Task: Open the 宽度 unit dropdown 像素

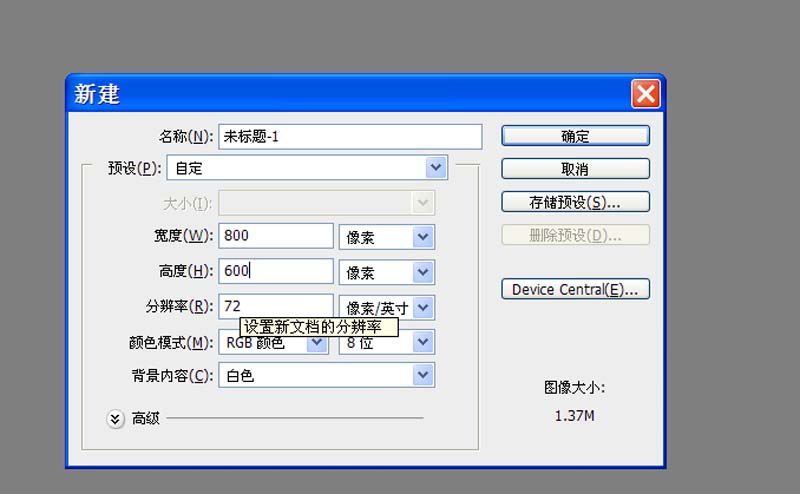Action: (x=387, y=237)
